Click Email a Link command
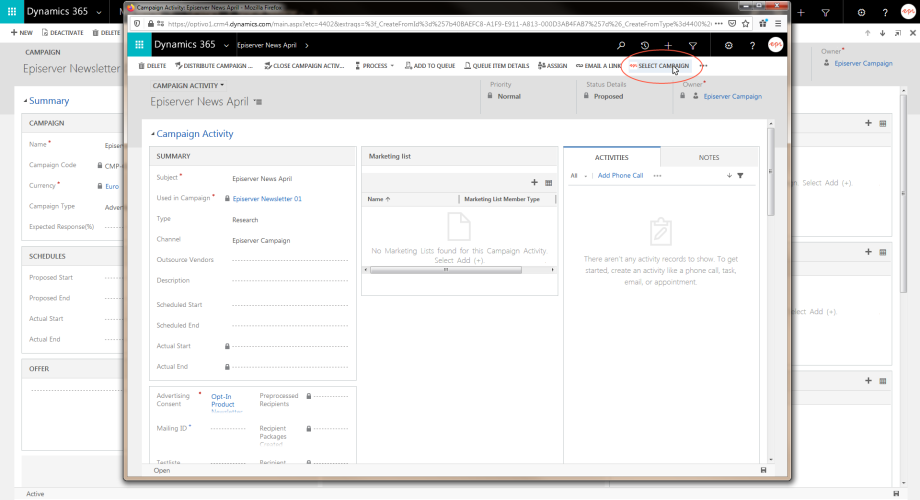 [x=598, y=66]
